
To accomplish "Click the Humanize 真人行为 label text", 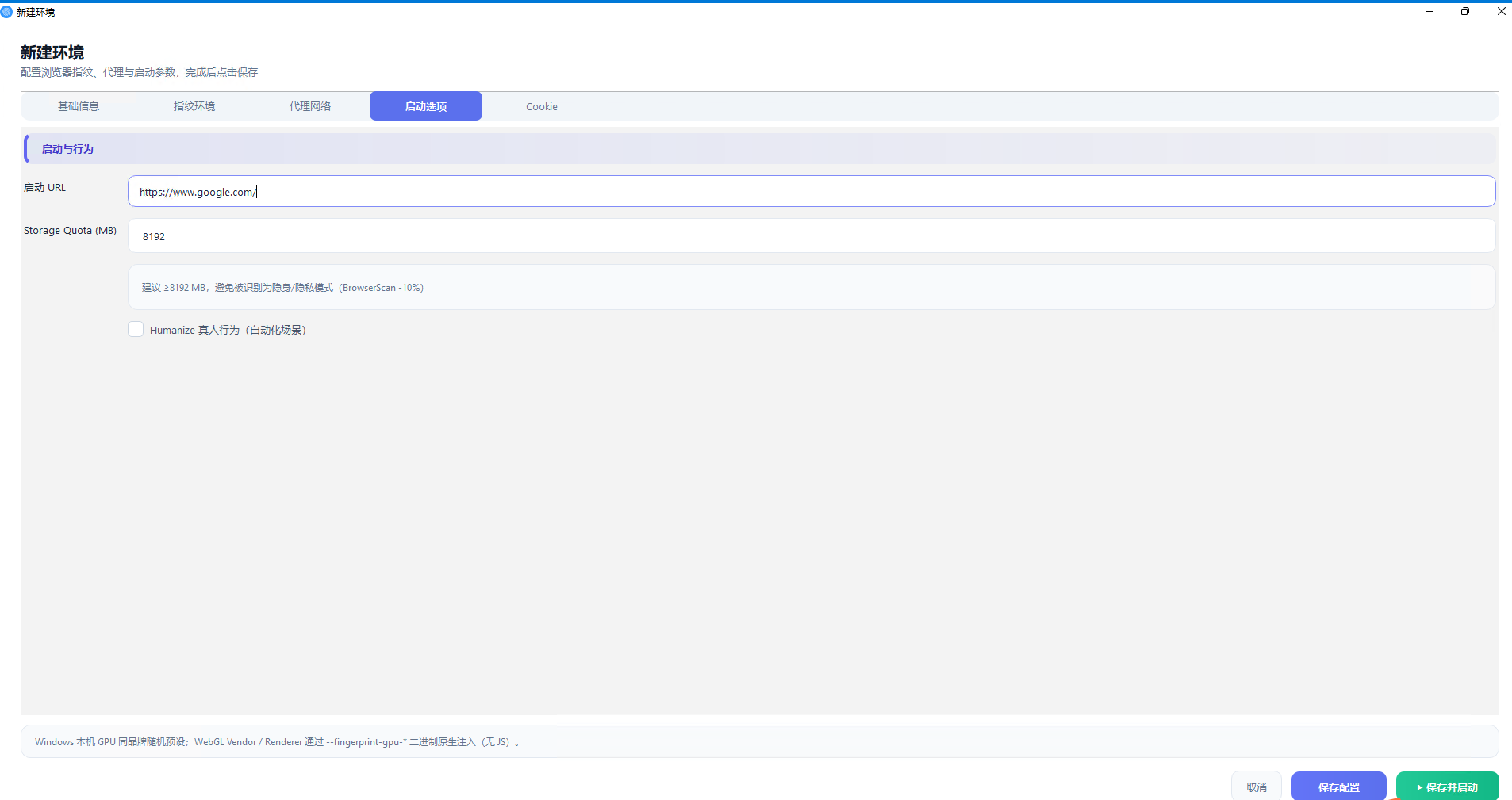I will 228,330.
